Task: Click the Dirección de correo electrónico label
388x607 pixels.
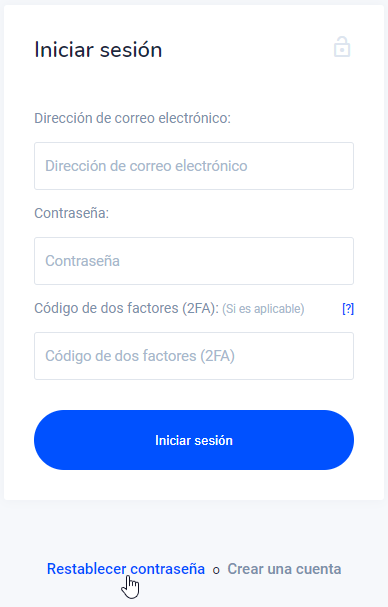Action: [x=132, y=118]
